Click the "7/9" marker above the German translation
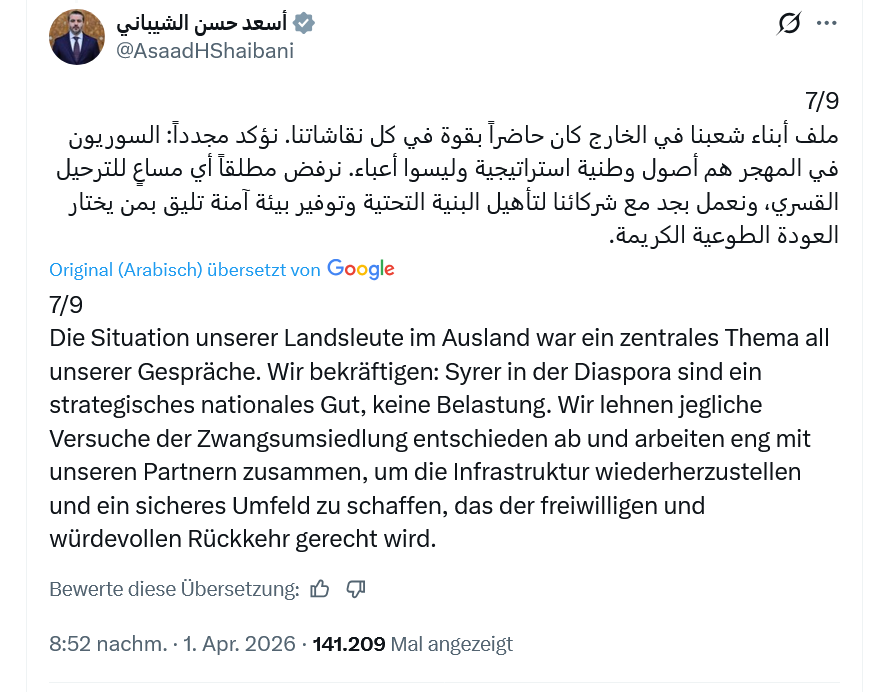This screenshot has width=876, height=692. click(66, 304)
